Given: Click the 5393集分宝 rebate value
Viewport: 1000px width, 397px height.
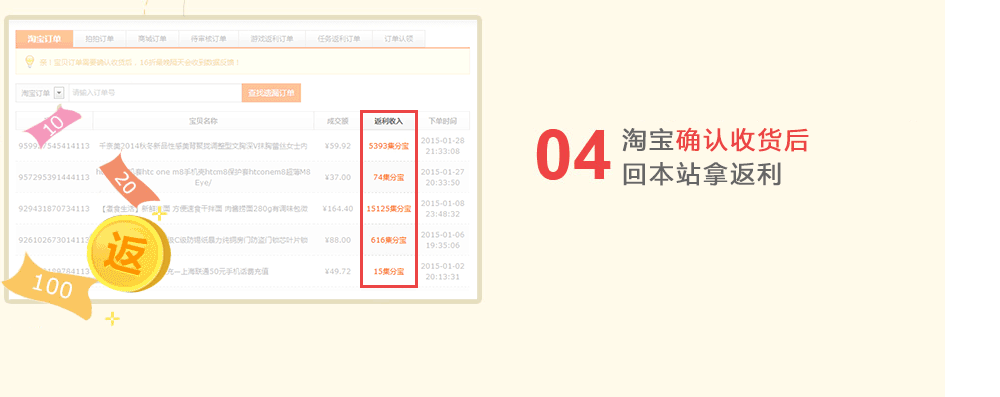Looking at the screenshot, I should pos(388,146).
